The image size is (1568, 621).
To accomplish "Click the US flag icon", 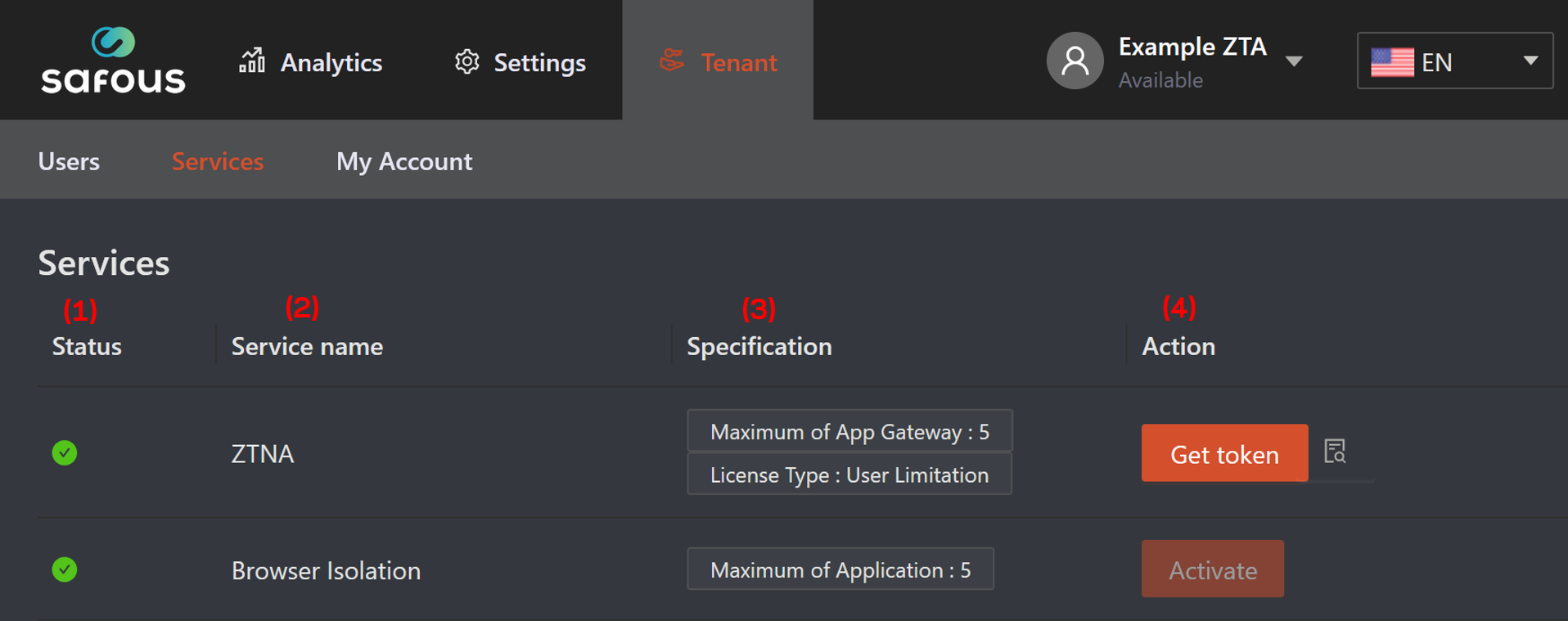I will [x=1392, y=62].
